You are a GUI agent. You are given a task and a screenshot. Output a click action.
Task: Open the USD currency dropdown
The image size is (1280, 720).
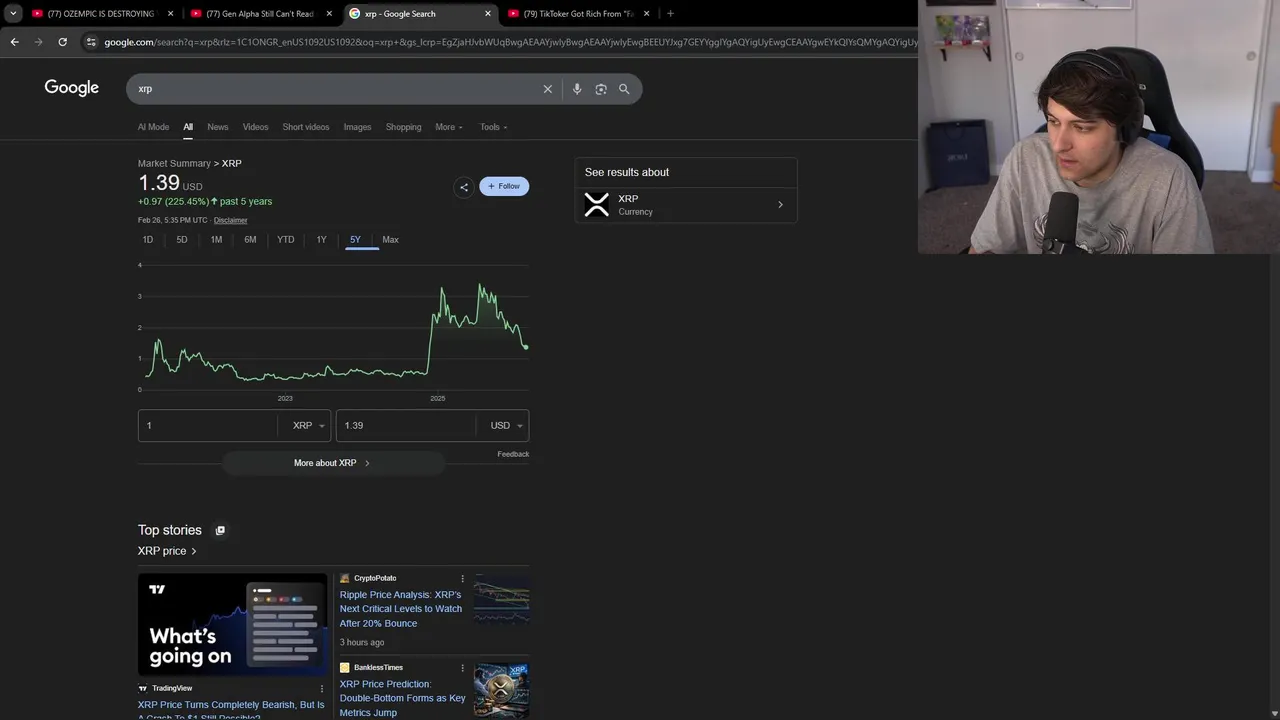tap(506, 426)
